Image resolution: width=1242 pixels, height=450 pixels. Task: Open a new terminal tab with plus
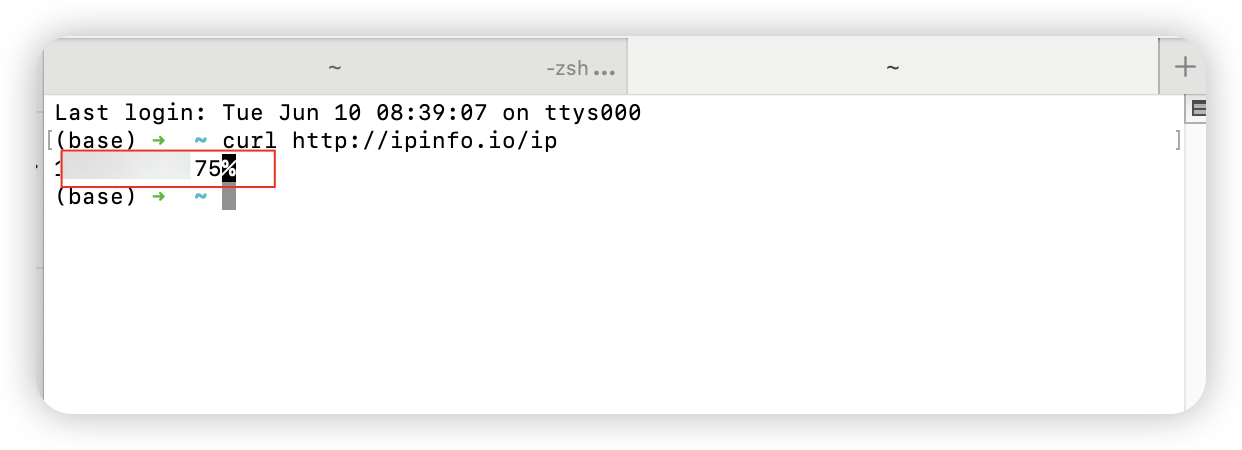1185,67
